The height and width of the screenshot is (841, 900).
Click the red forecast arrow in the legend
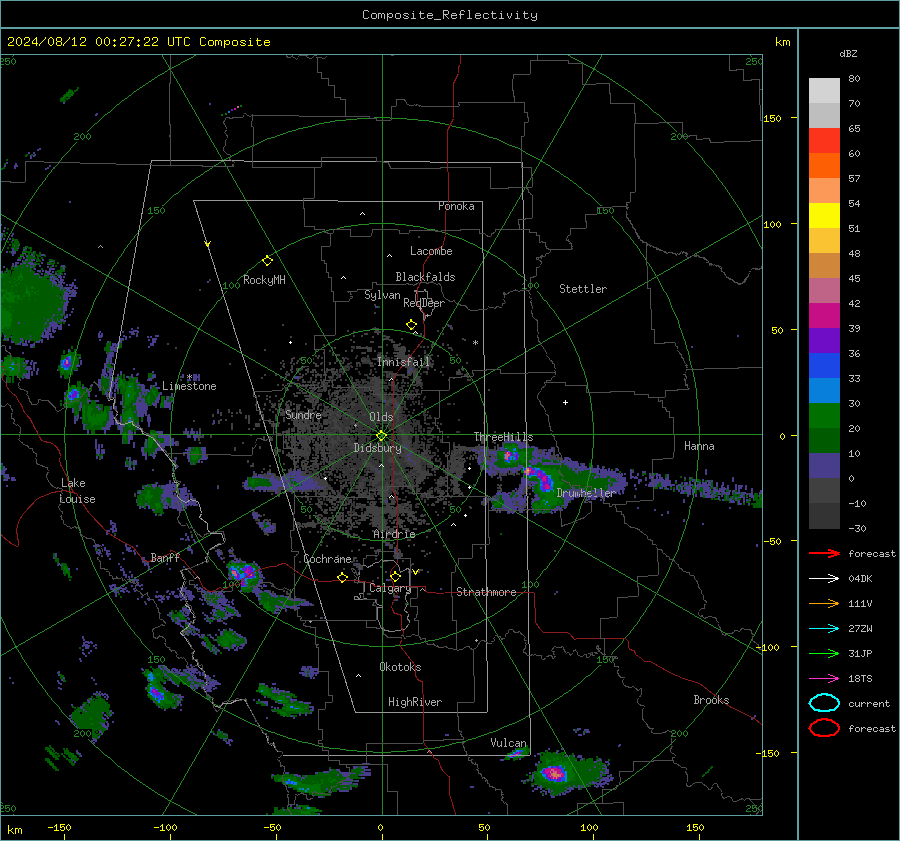click(x=824, y=553)
